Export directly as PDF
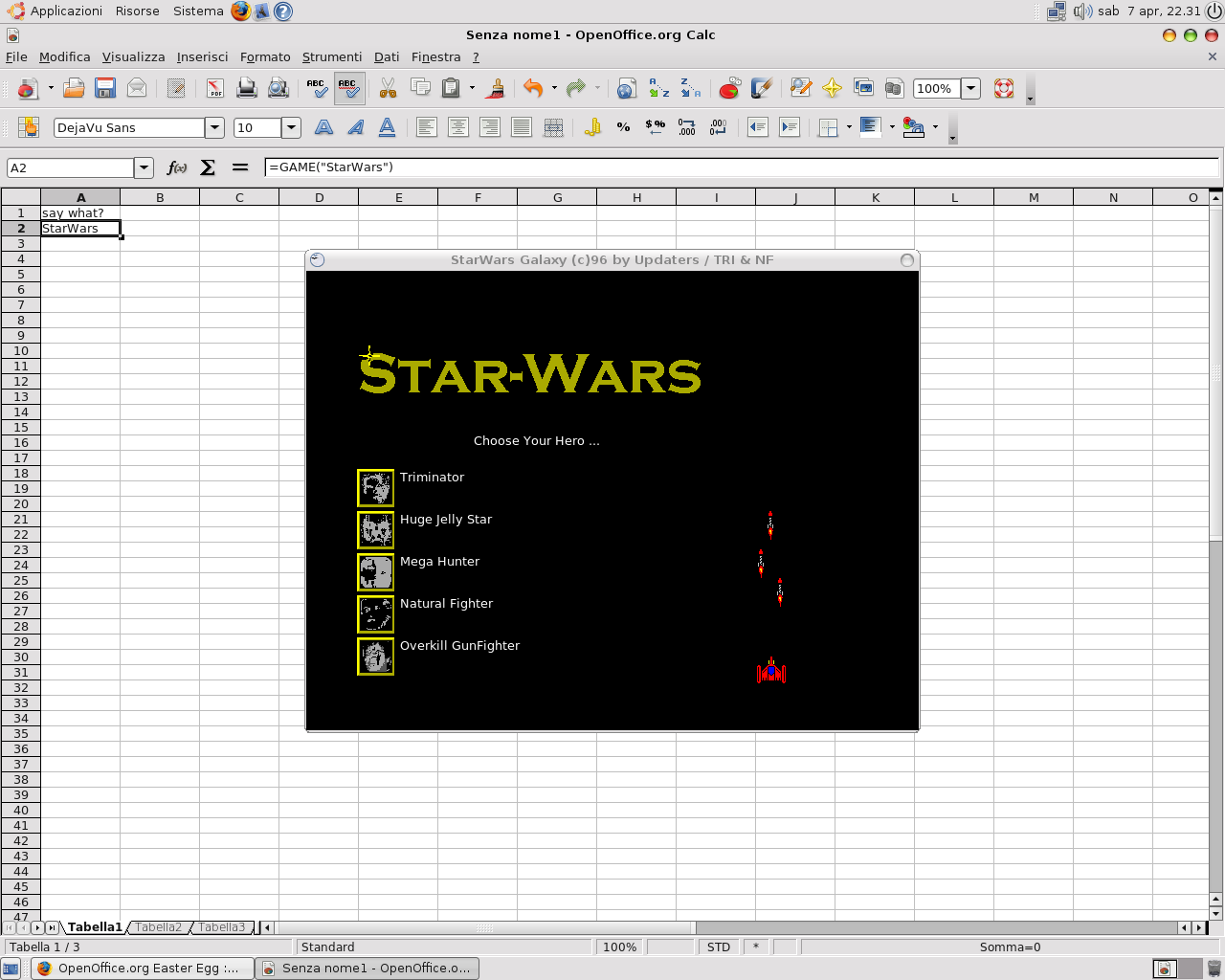 pyautogui.click(x=215, y=89)
